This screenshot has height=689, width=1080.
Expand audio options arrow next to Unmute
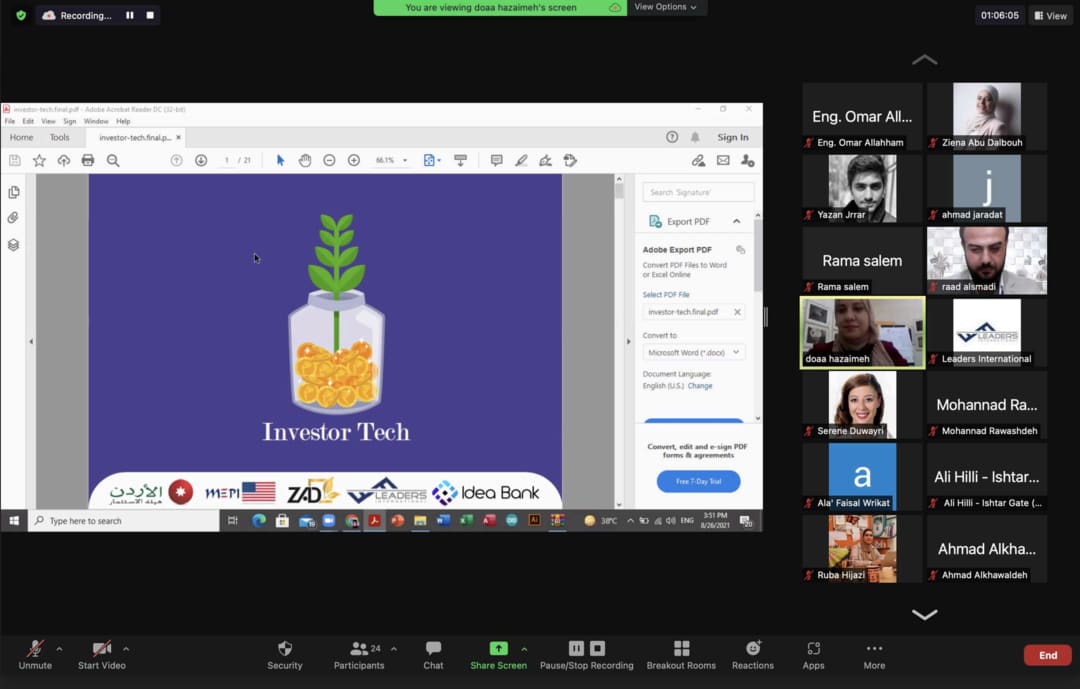[x=59, y=648]
